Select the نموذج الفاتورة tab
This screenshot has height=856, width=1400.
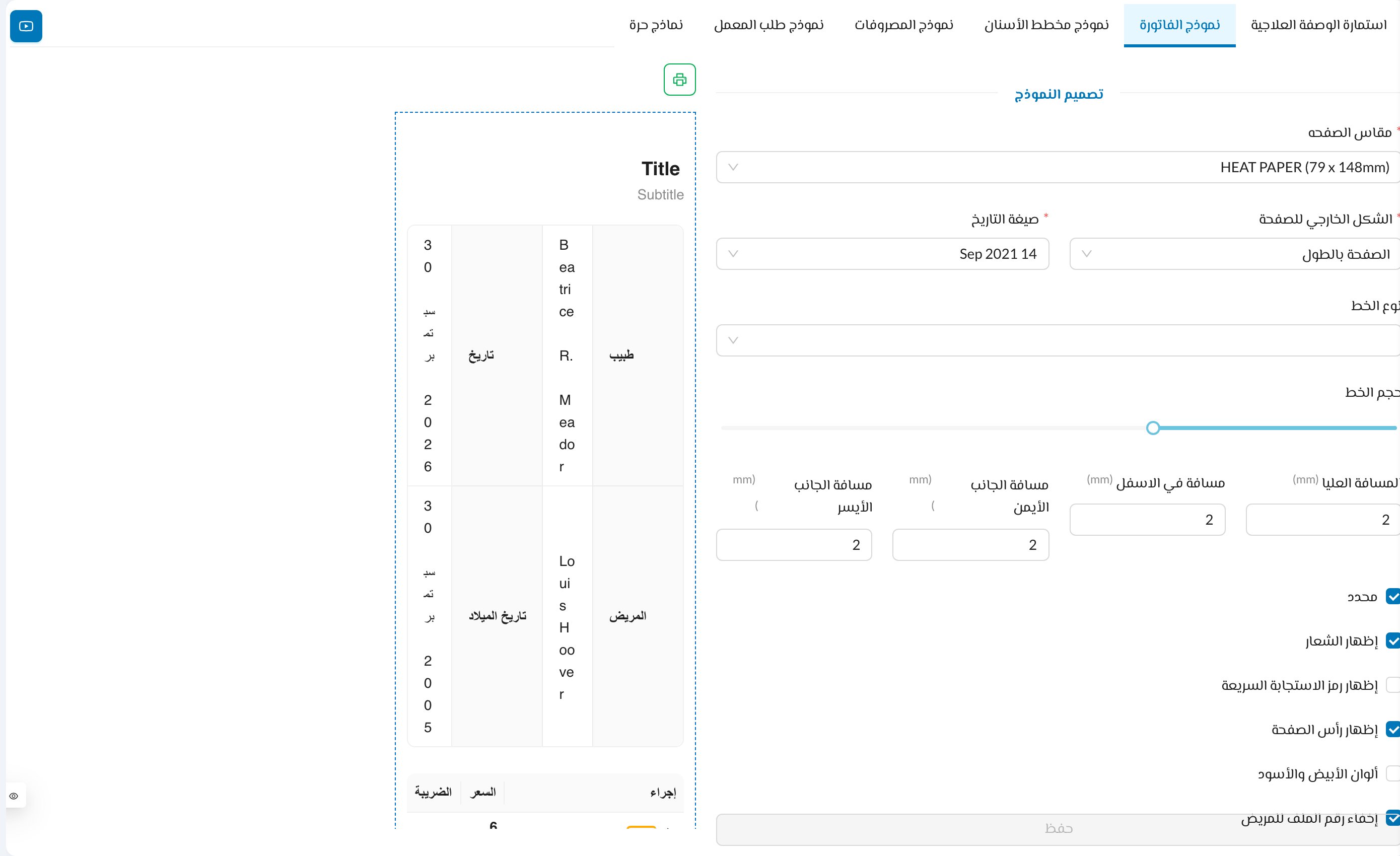1179,25
